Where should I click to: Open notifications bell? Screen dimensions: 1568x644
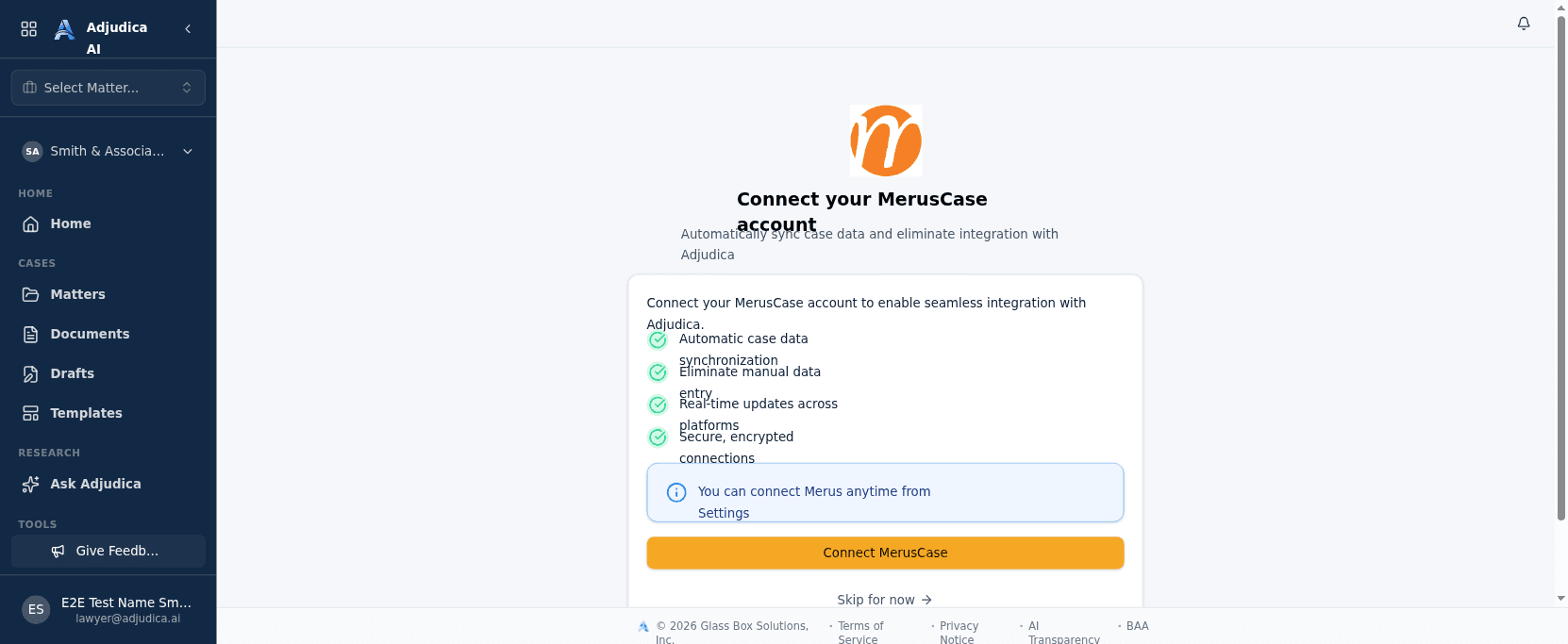(x=1524, y=24)
